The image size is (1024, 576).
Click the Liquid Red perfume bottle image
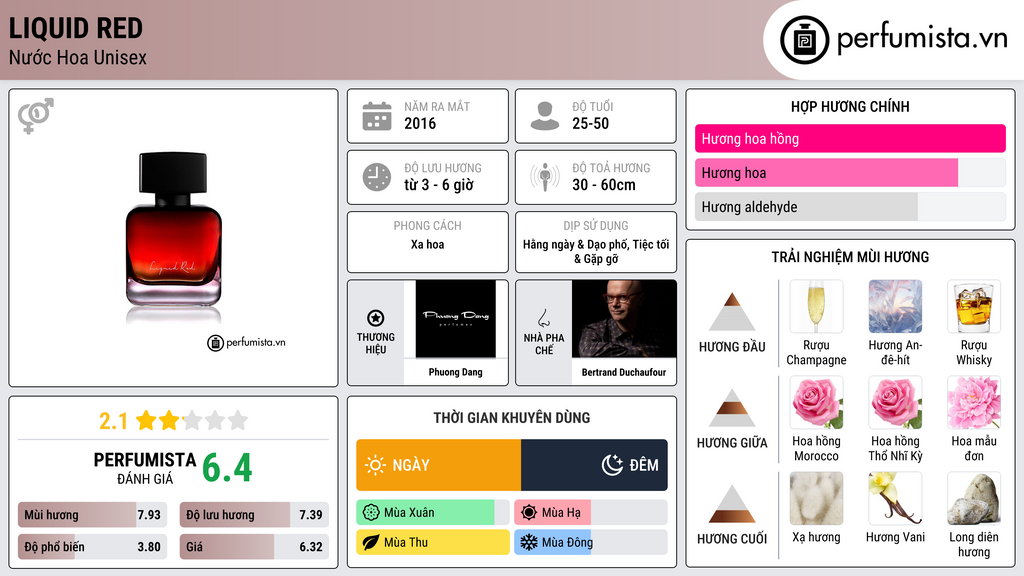[174, 230]
